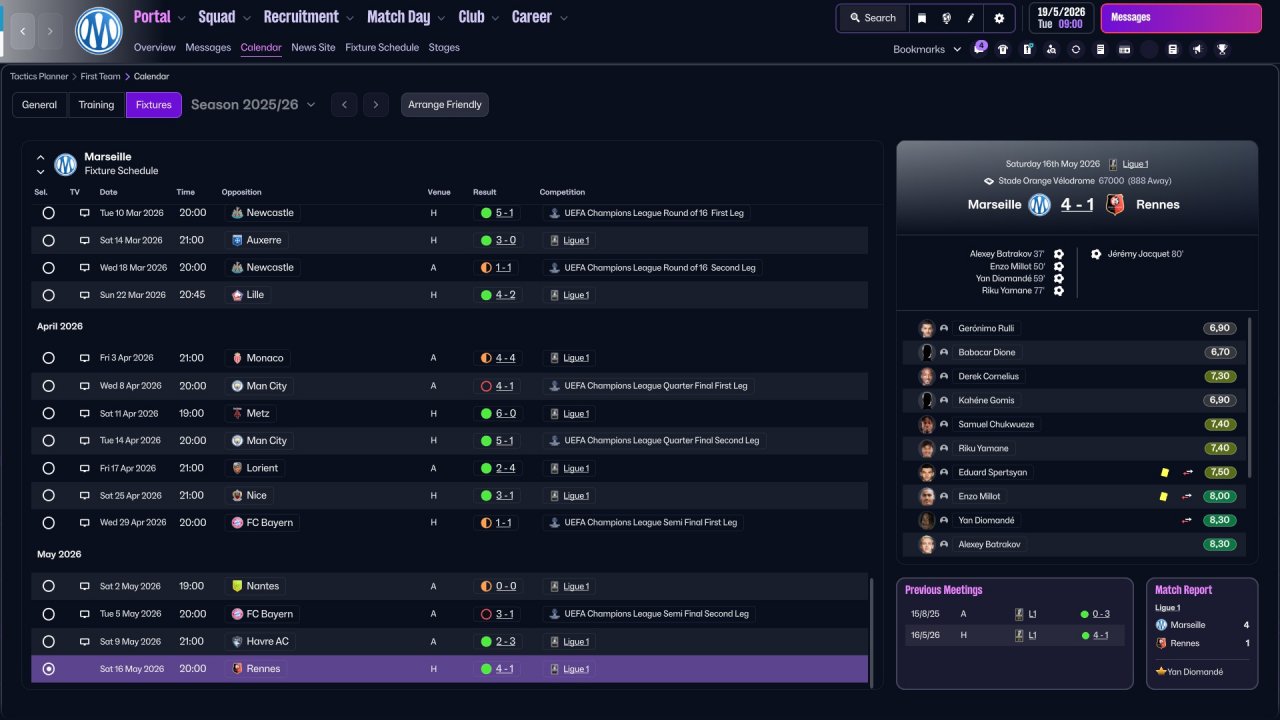
Task: Open the Club menu dropdown arrow
Action: coord(494,18)
